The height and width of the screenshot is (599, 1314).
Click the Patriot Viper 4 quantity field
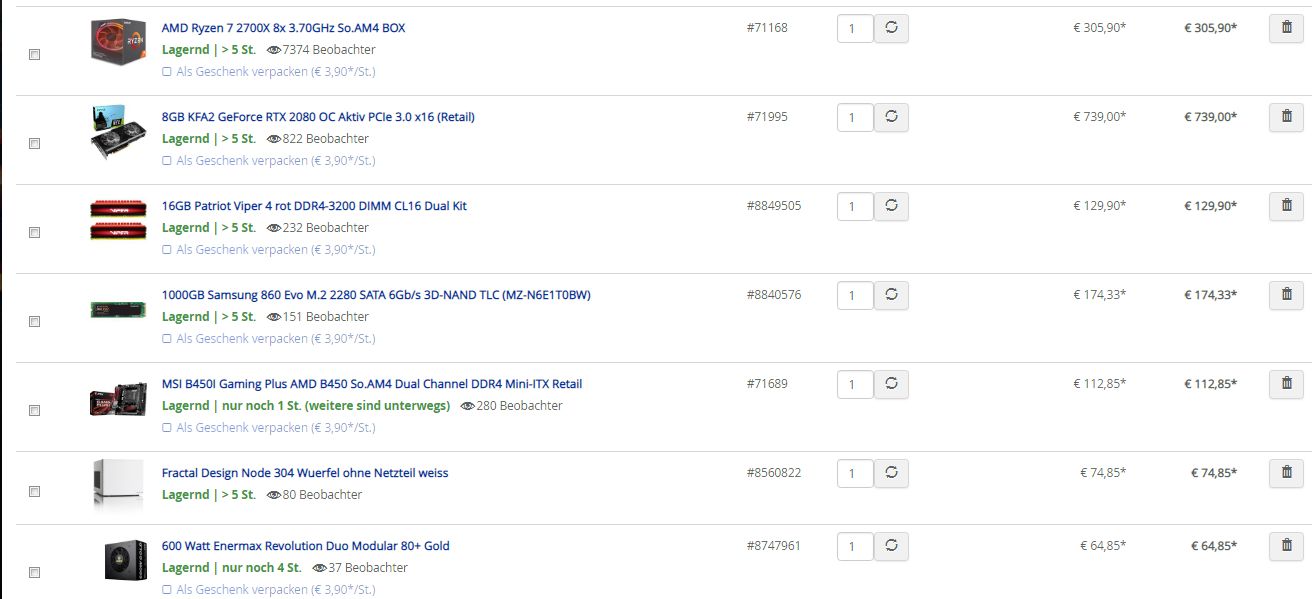854,208
